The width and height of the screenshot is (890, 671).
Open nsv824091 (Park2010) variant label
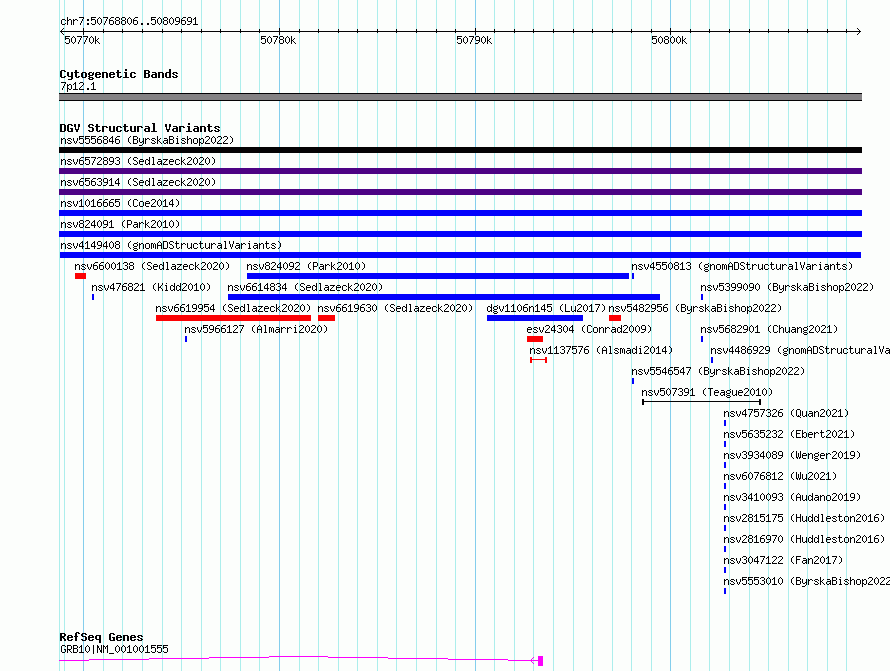[x=120, y=224]
